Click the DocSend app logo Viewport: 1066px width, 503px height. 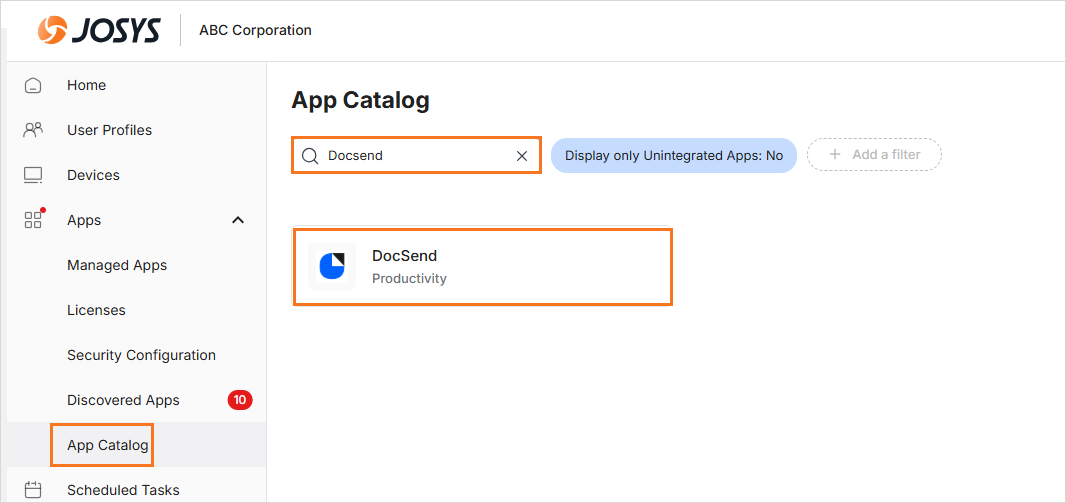click(332, 266)
